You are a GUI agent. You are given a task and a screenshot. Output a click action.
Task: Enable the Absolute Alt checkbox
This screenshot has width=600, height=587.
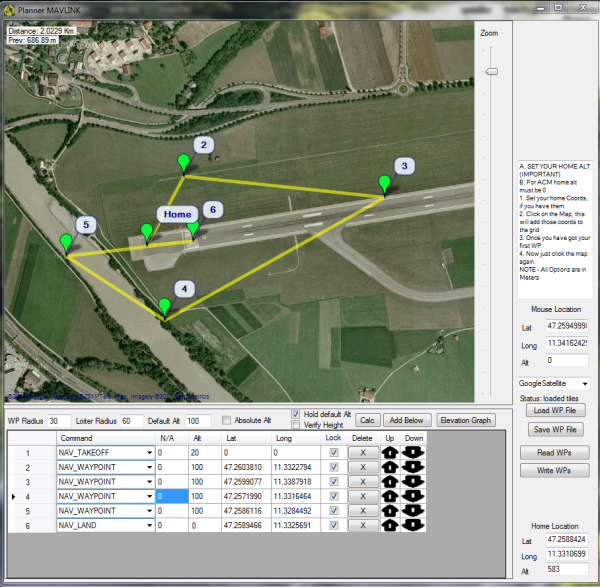[227, 421]
